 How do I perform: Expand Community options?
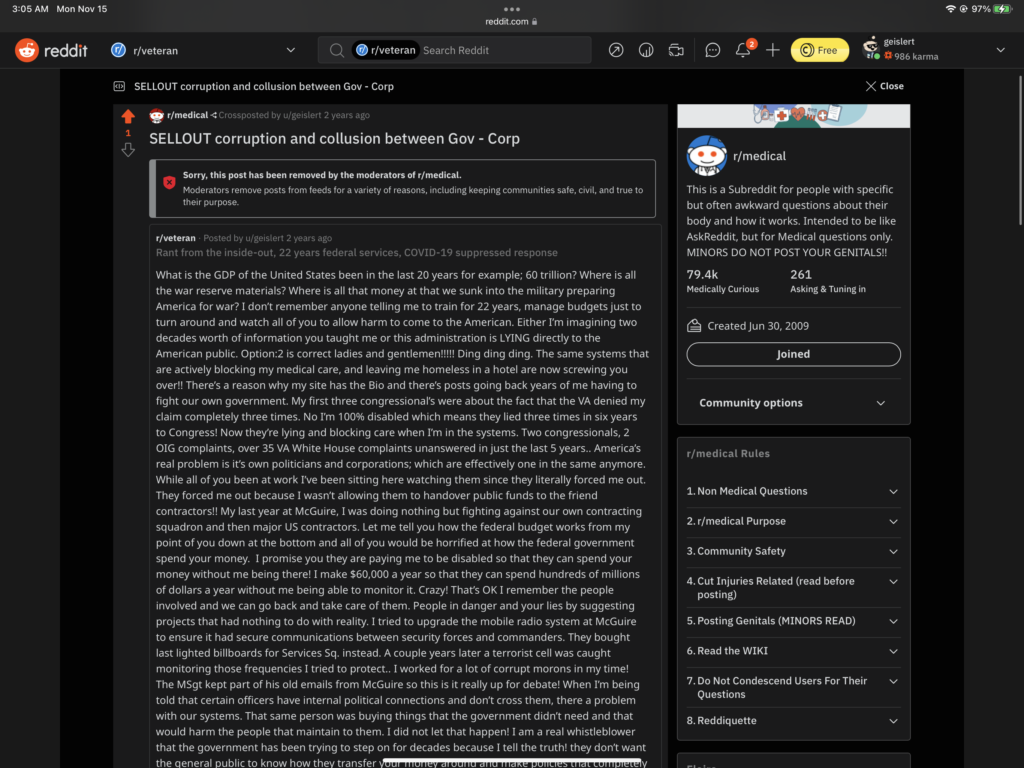793,403
